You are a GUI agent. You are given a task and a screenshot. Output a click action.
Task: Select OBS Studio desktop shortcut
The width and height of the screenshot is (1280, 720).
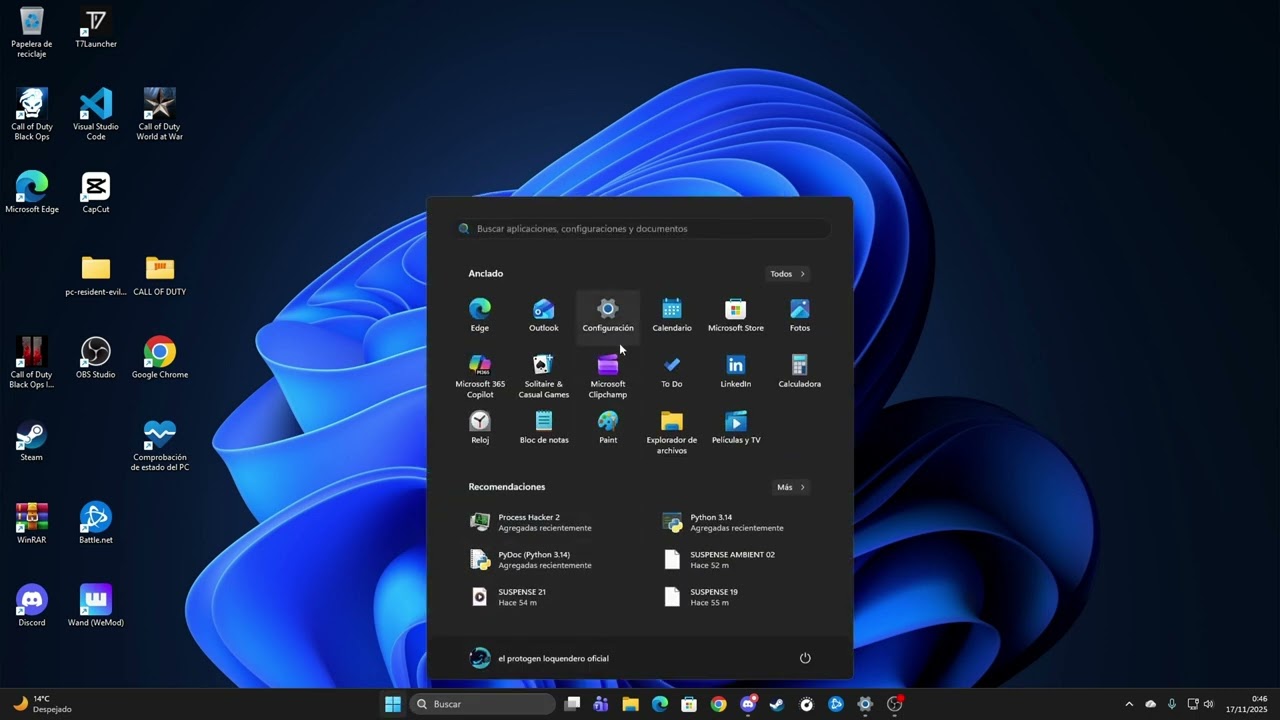96,358
